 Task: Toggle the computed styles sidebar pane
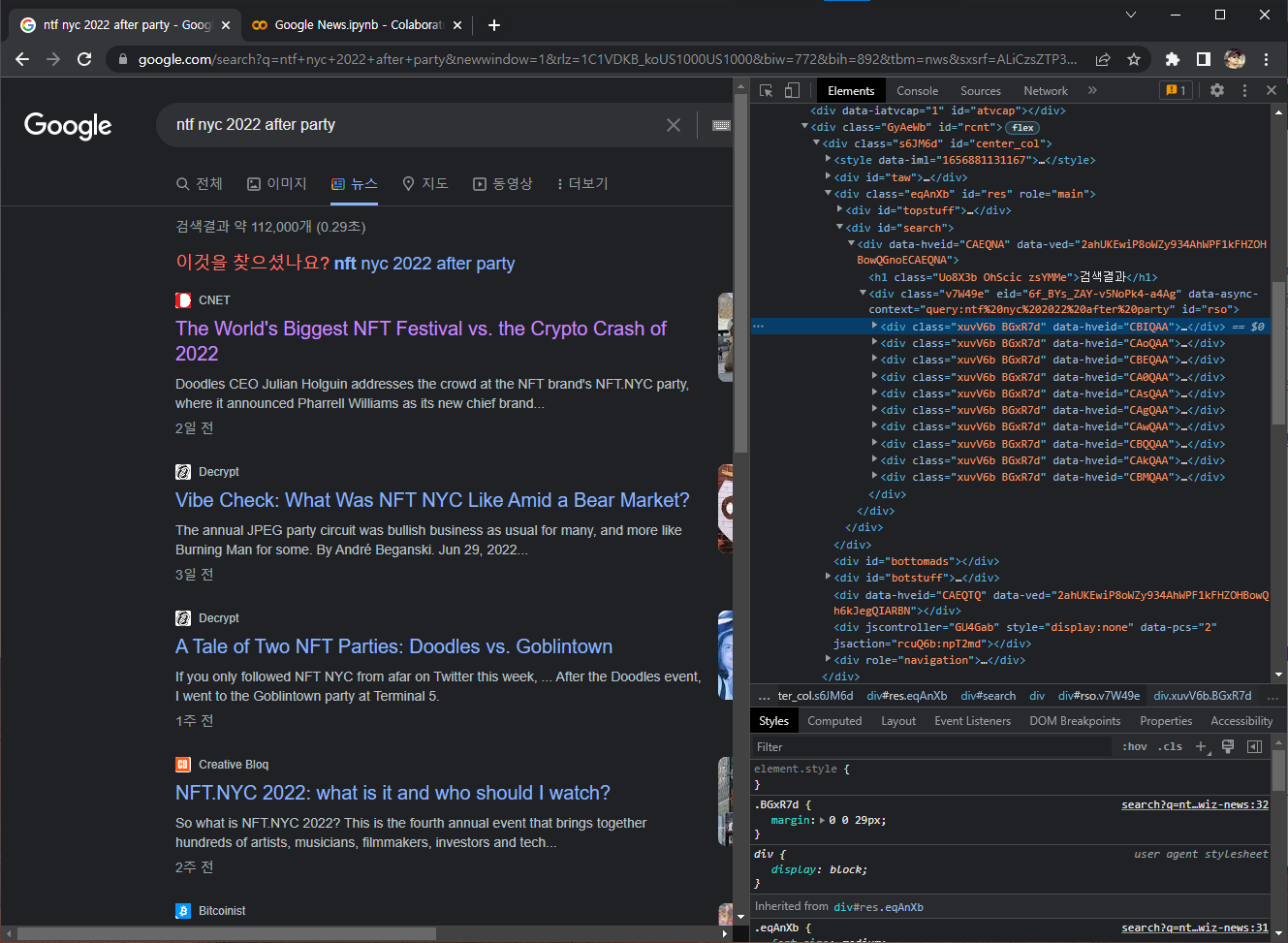[1254, 746]
